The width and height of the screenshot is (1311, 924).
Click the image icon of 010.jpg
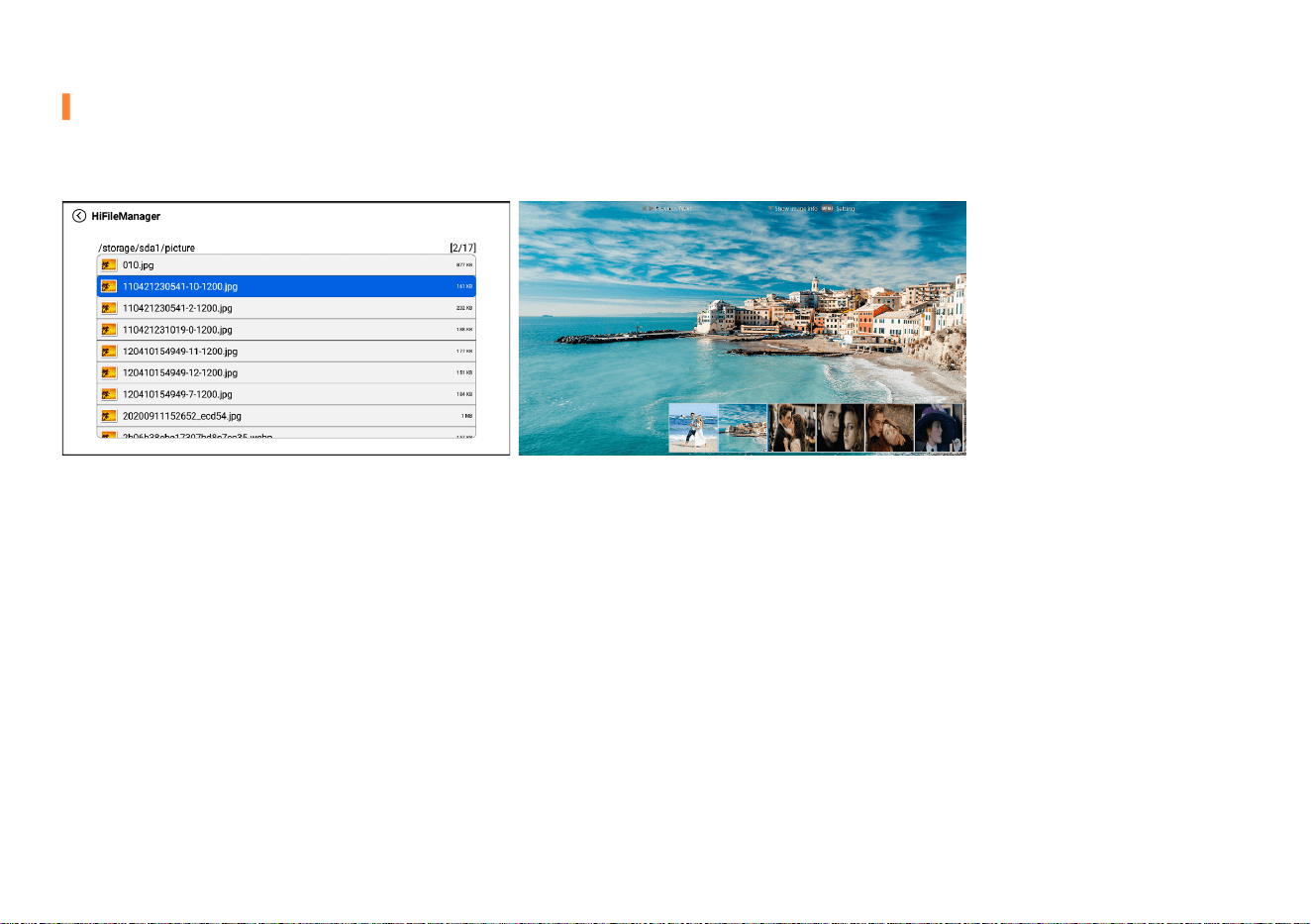coord(109,265)
